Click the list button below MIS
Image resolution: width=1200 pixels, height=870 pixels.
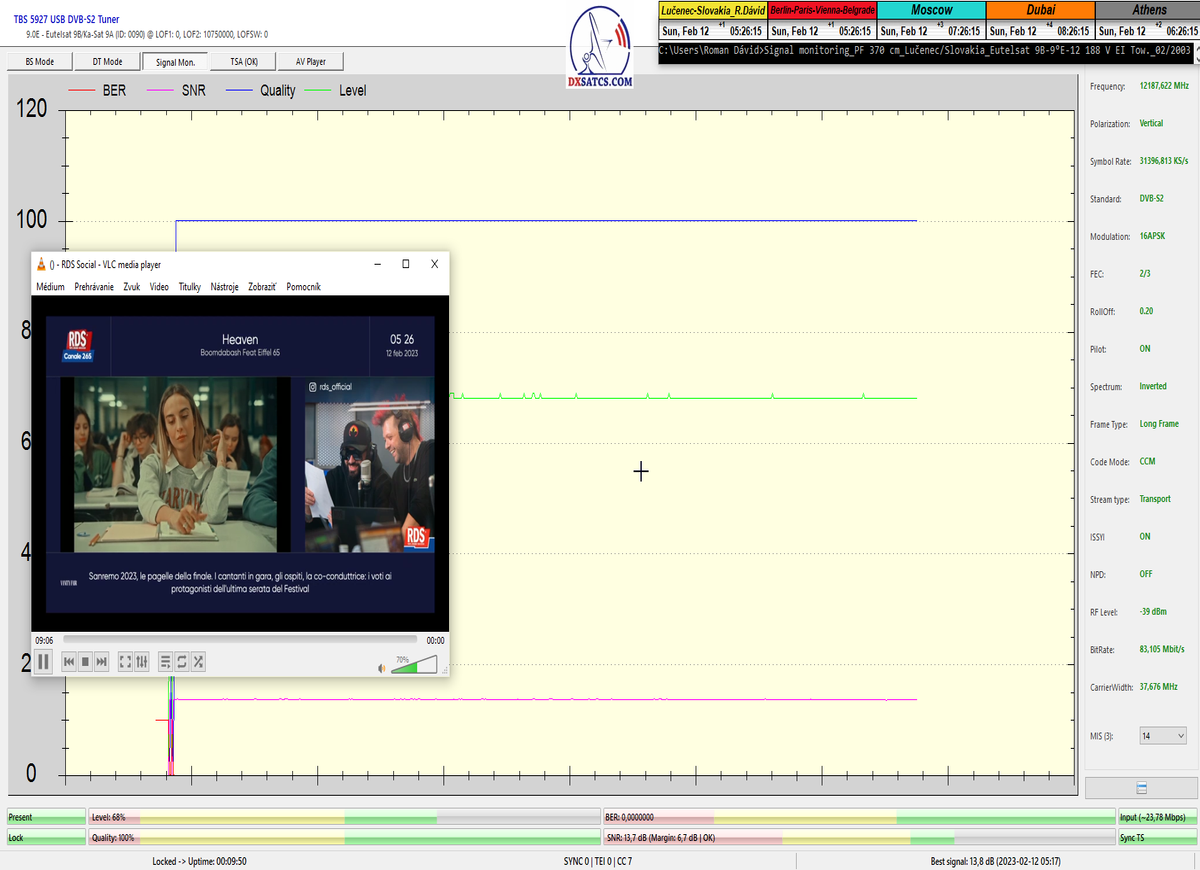1142,788
